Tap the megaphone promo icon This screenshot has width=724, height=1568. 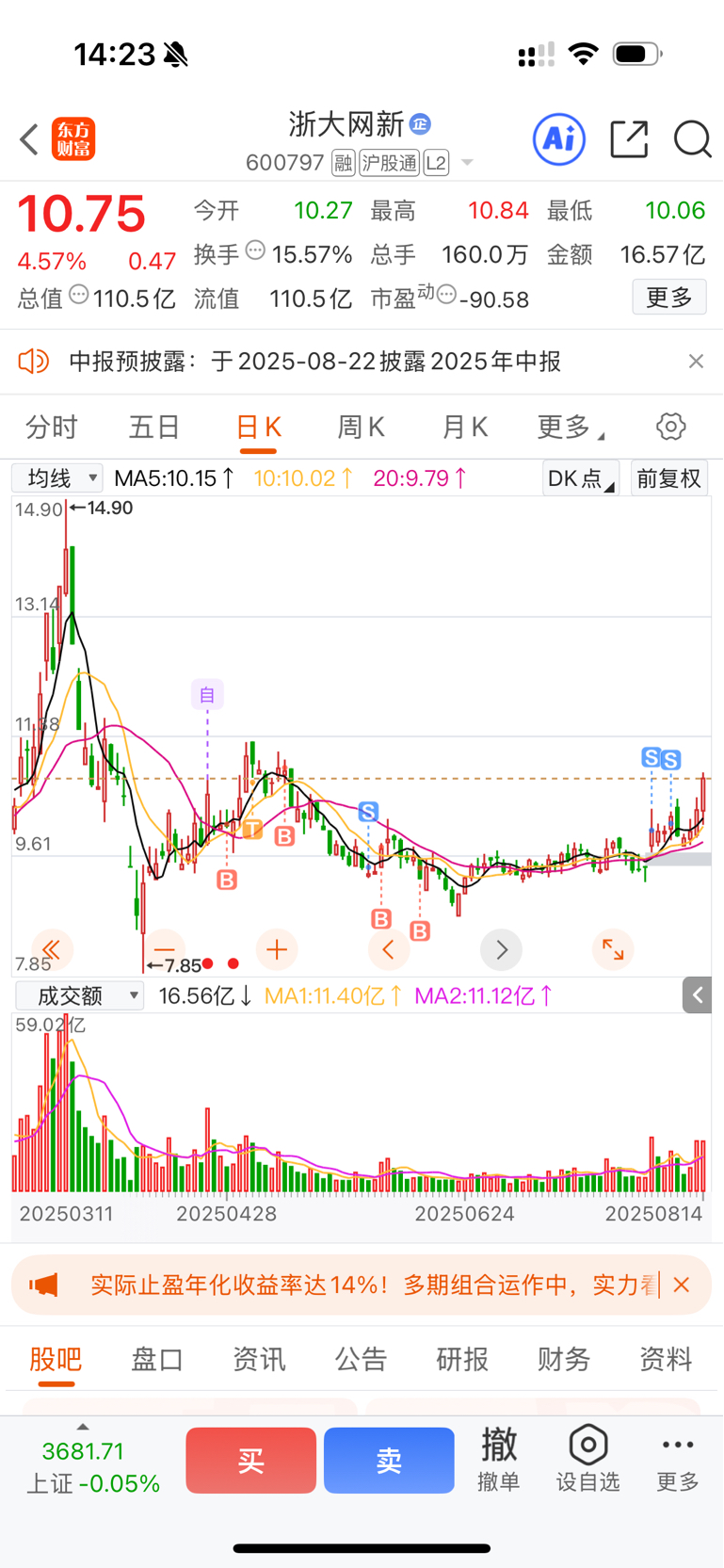tap(43, 1285)
